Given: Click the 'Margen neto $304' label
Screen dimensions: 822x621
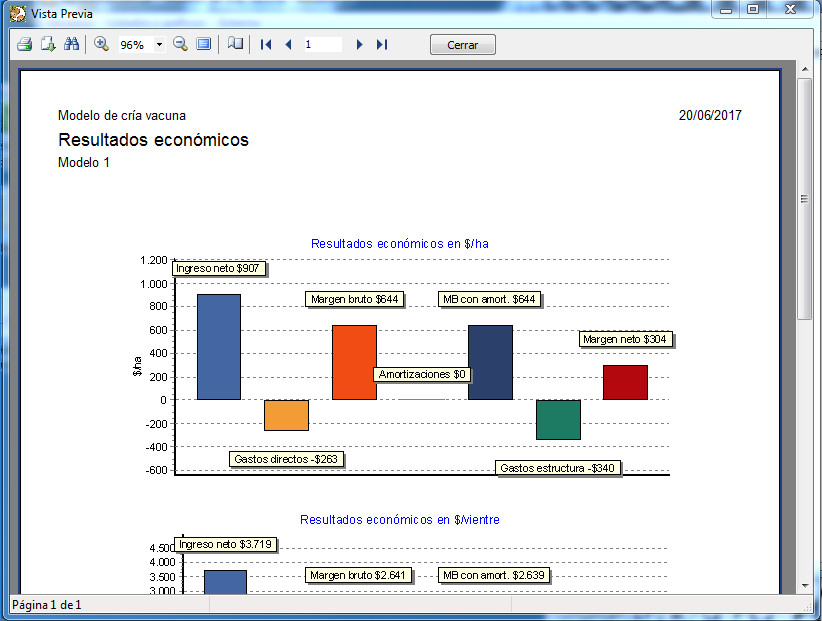Looking at the screenshot, I should click(x=625, y=339).
